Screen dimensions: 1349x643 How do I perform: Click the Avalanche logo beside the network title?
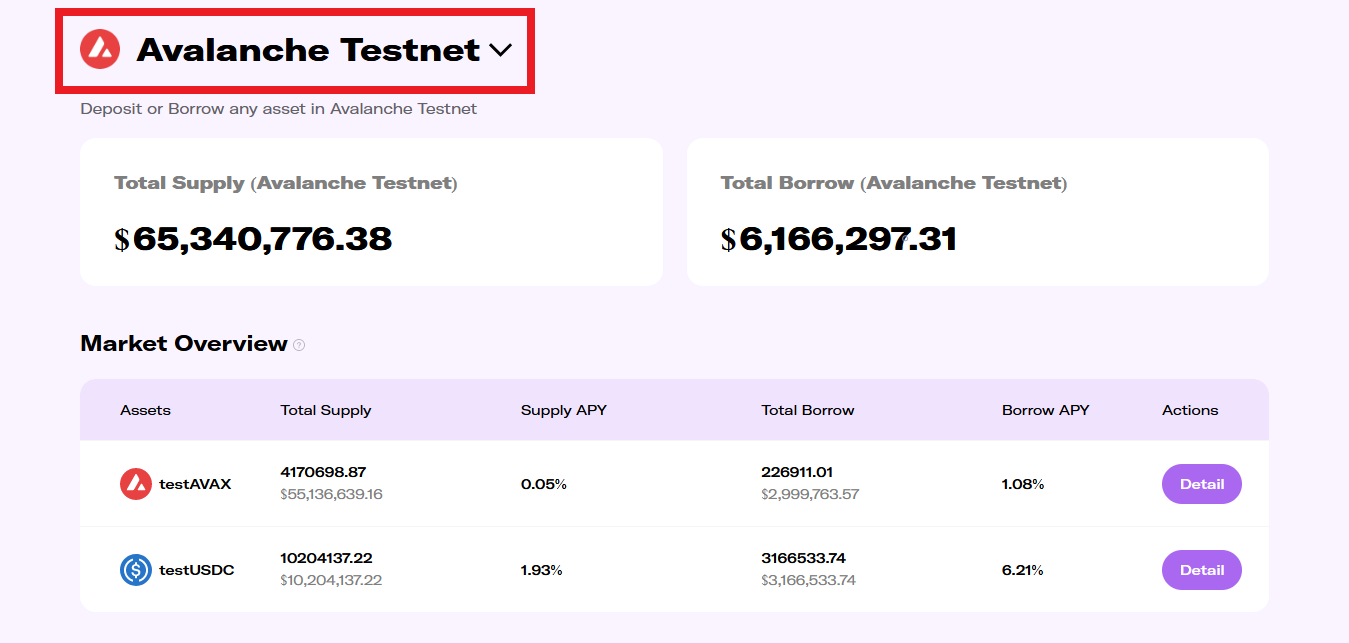click(100, 49)
